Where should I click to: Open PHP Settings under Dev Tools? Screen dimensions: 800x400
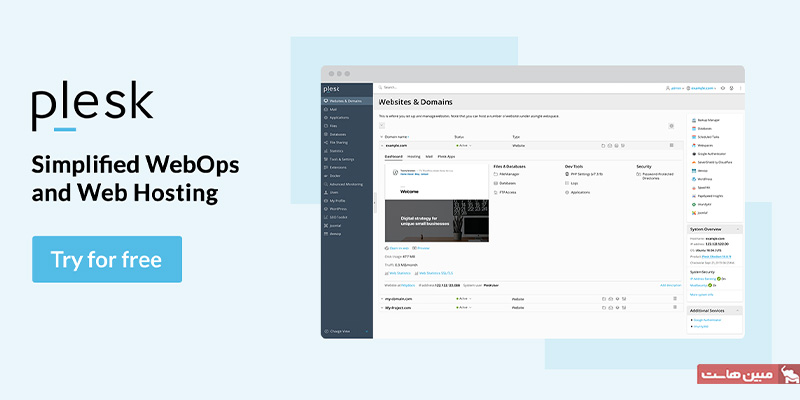tap(585, 174)
